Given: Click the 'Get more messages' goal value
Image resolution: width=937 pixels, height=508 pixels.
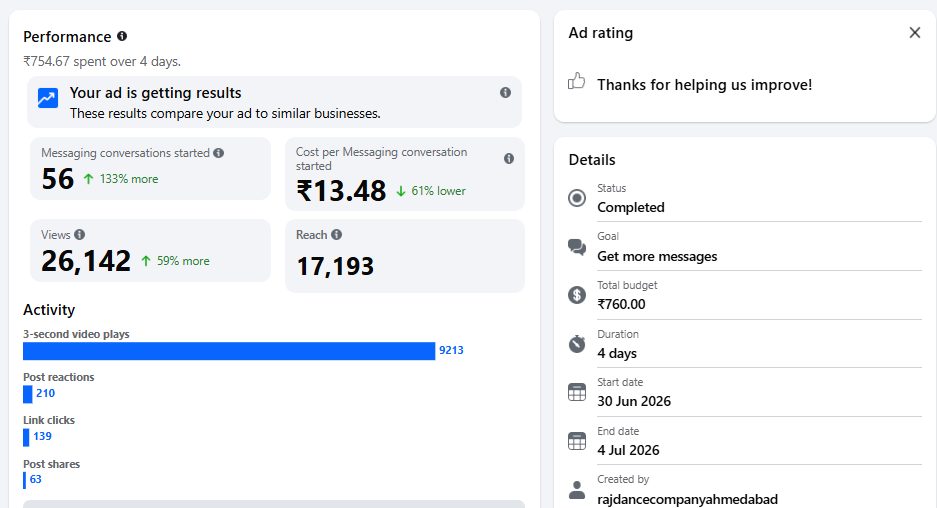Looking at the screenshot, I should 657,256.
